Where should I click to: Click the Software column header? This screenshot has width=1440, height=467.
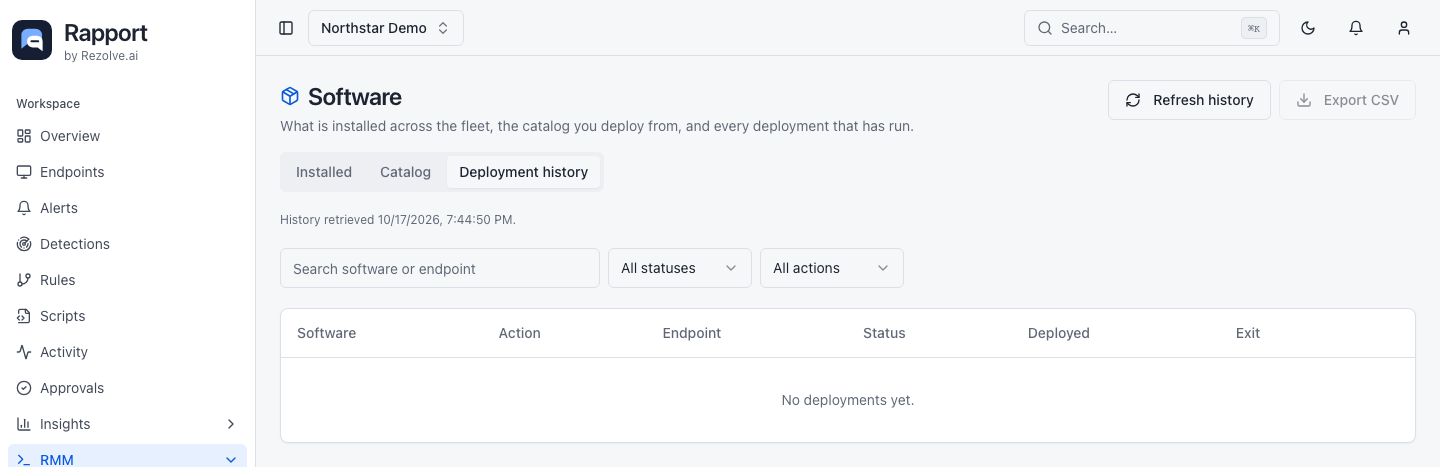[327, 333]
